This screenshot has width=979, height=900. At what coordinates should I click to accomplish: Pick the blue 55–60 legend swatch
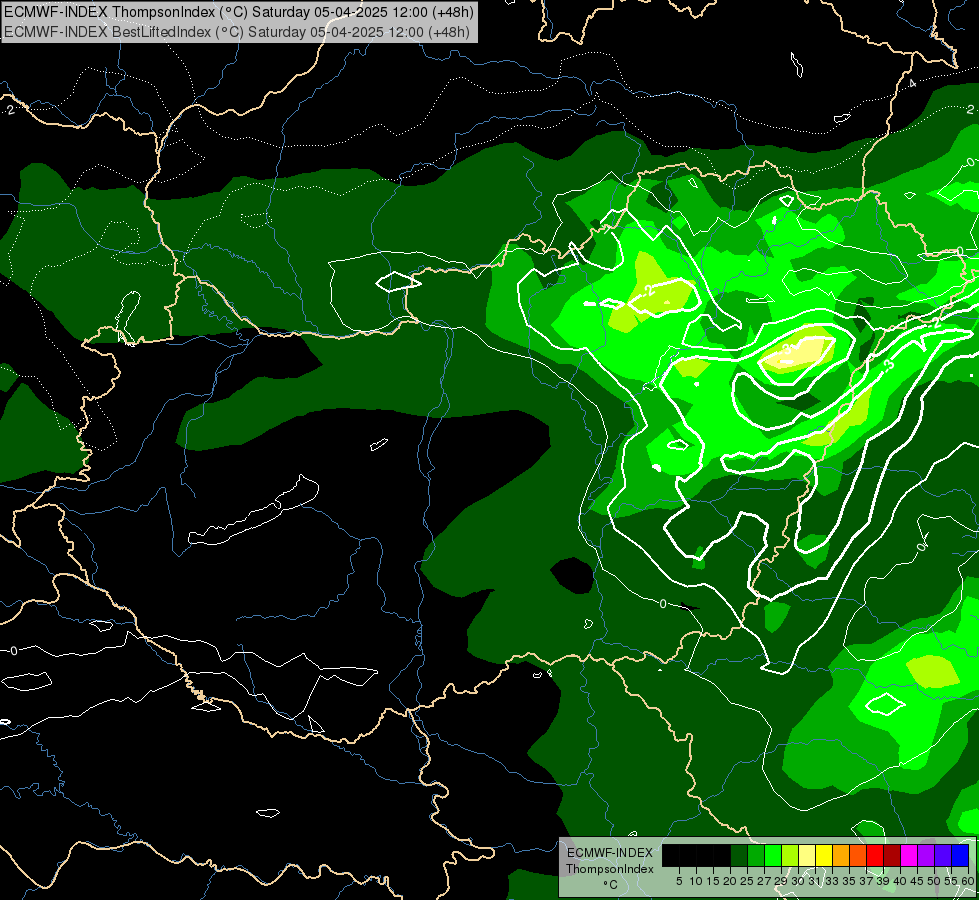(x=960, y=855)
